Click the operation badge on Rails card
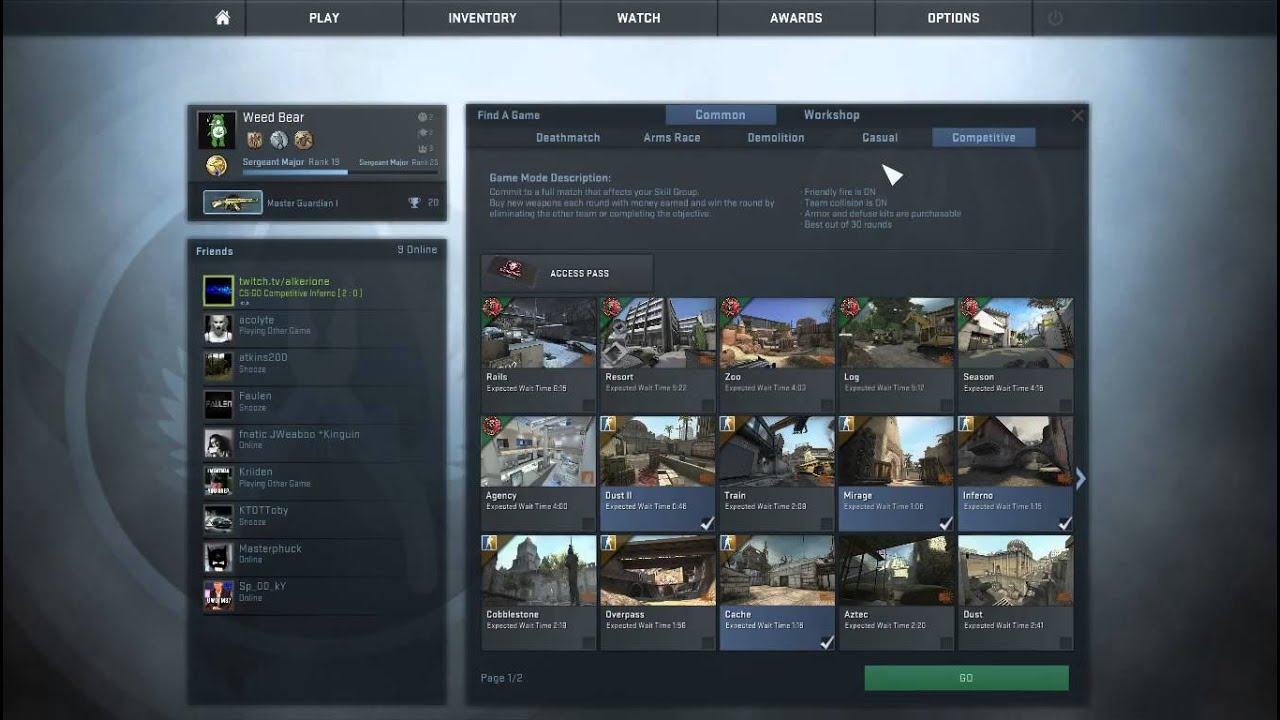The image size is (1280, 720). point(492,308)
